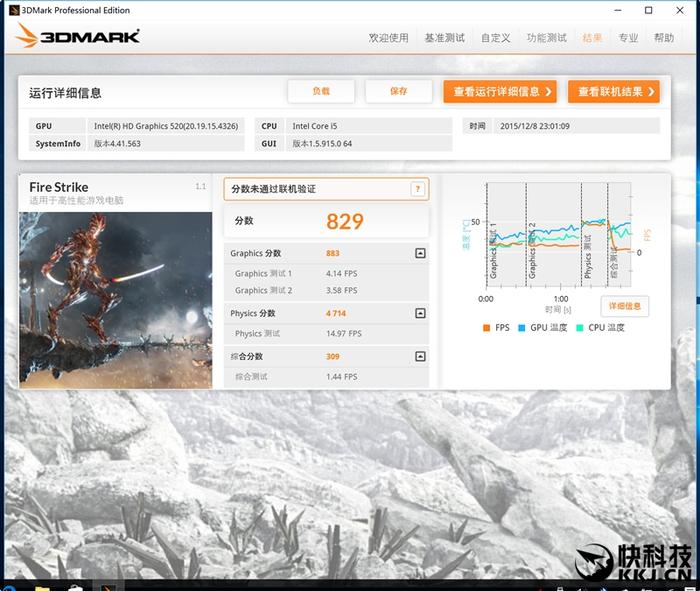Go to the 结果 tab
The height and width of the screenshot is (591, 700).
[592, 38]
